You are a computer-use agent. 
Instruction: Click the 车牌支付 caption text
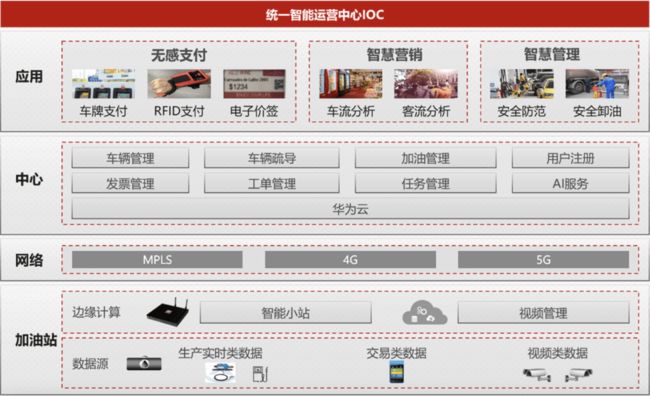click(103, 111)
